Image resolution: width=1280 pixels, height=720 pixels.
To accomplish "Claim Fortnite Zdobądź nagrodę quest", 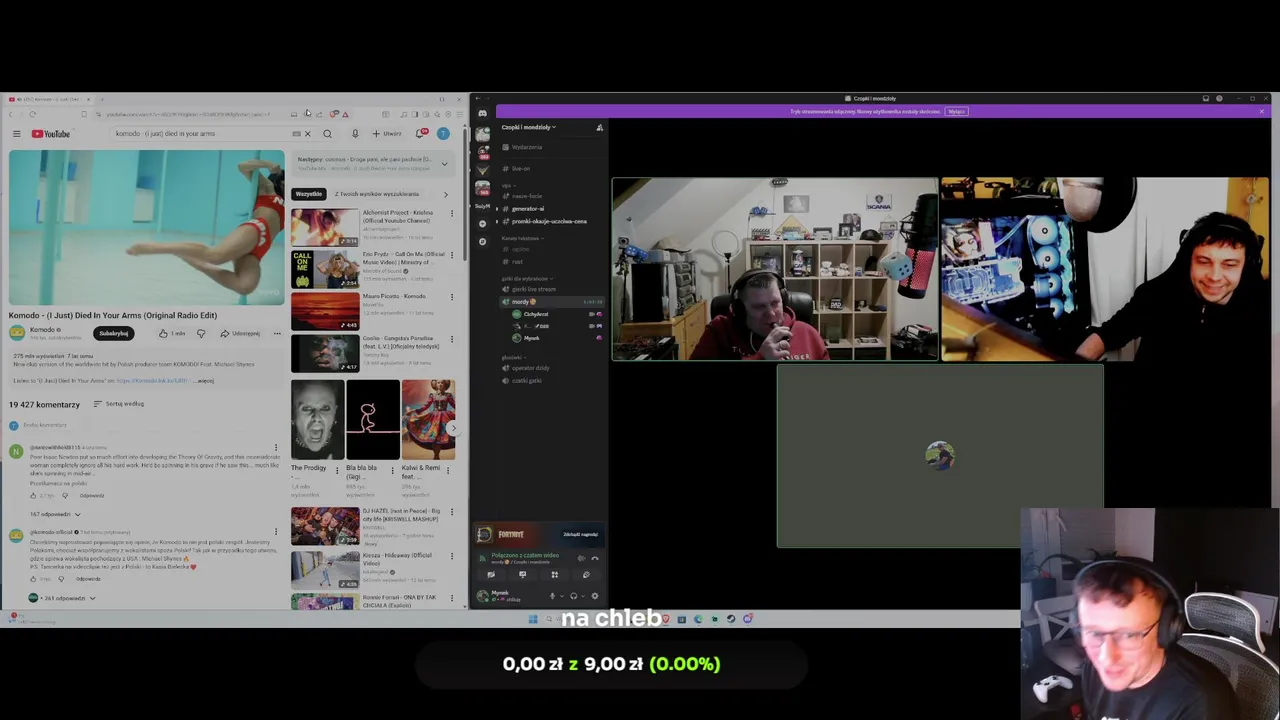I will click(580, 534).
